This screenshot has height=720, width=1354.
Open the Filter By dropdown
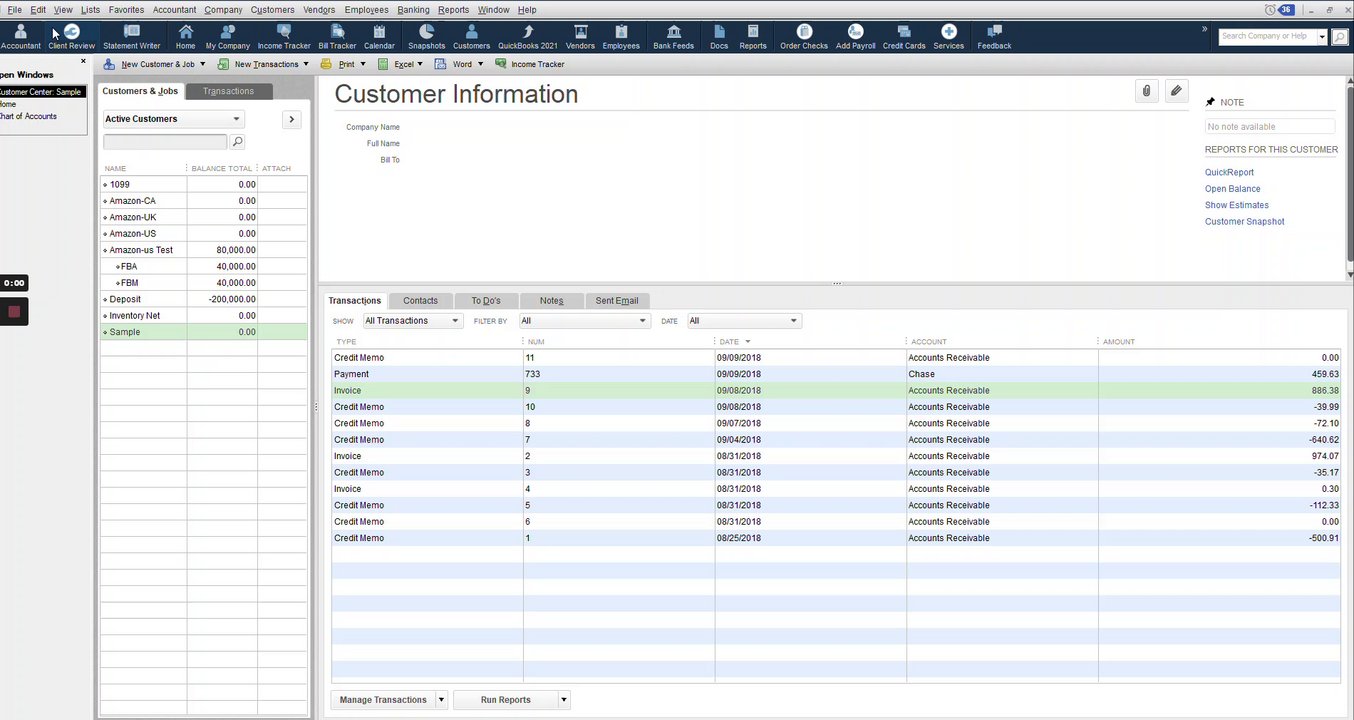[x=584, y=321]
